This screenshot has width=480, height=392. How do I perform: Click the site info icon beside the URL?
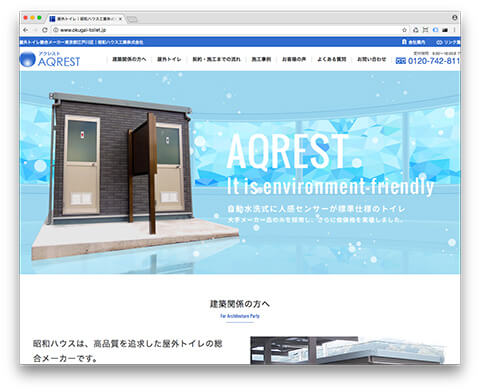coord(56,30)
